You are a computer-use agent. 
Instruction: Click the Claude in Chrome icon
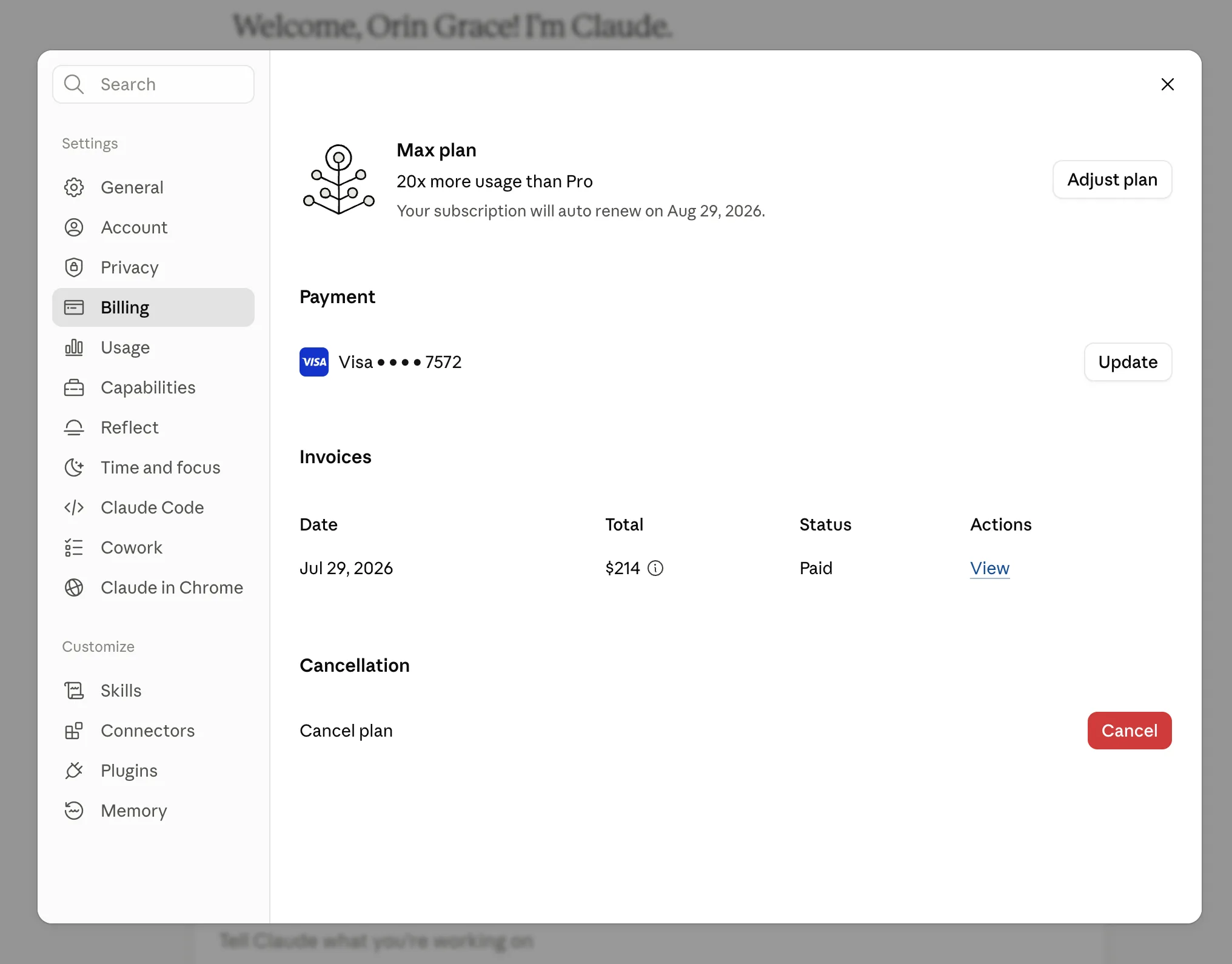74,587
